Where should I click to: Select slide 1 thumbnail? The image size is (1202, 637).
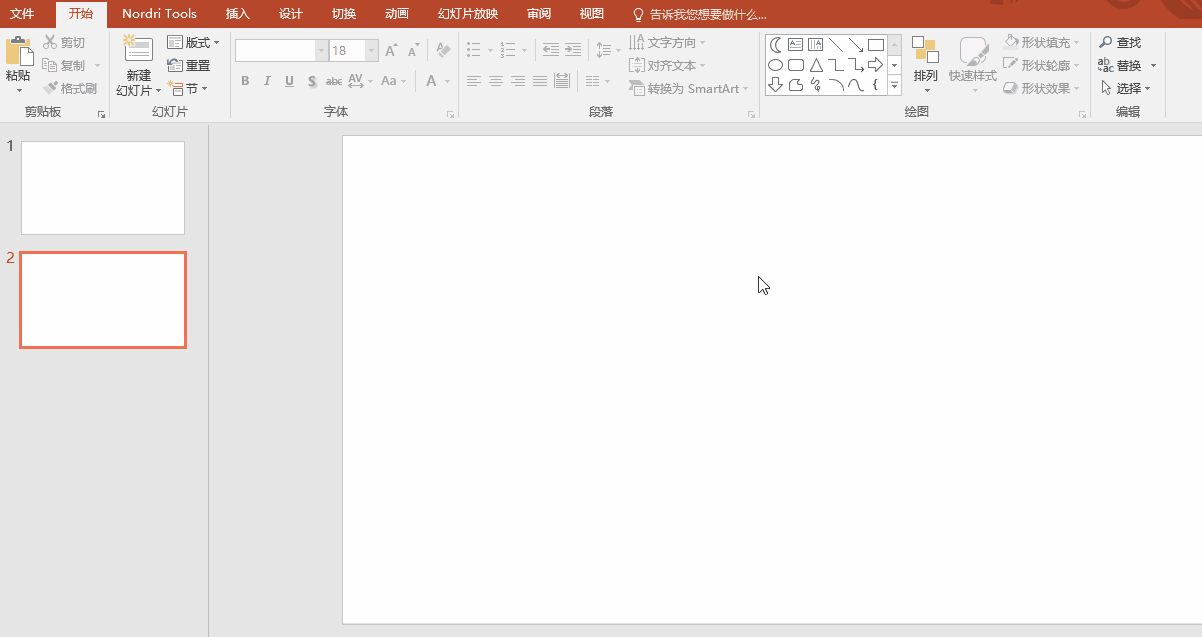point(103,188)
